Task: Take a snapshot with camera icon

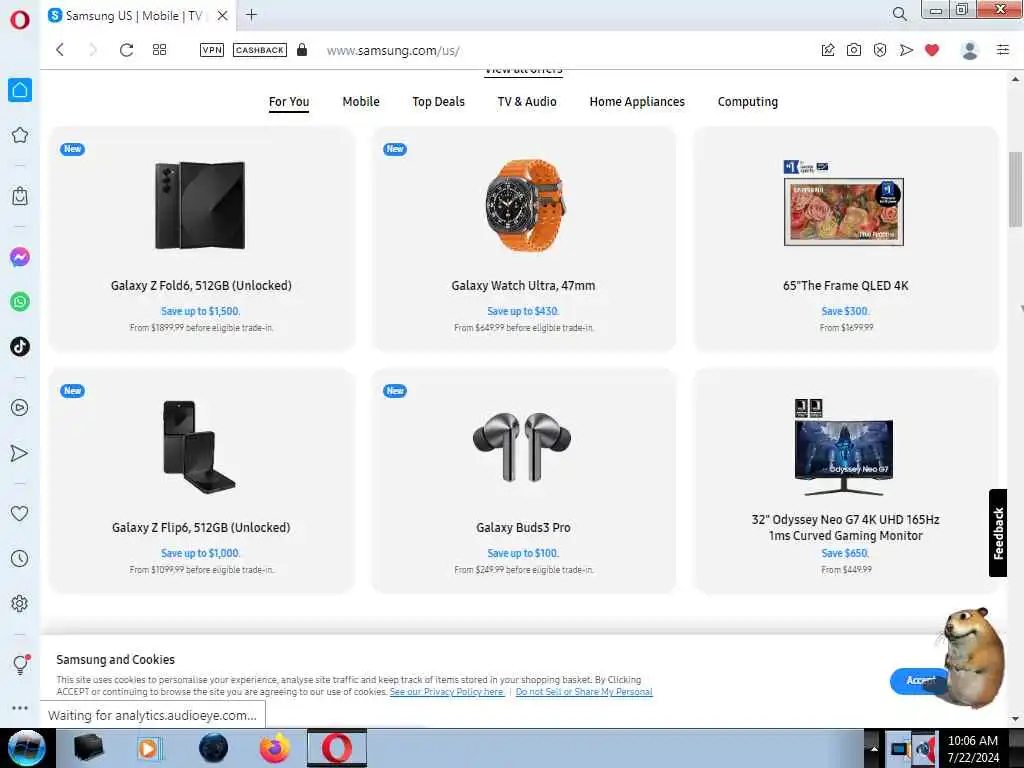Action: pos(854,50)
